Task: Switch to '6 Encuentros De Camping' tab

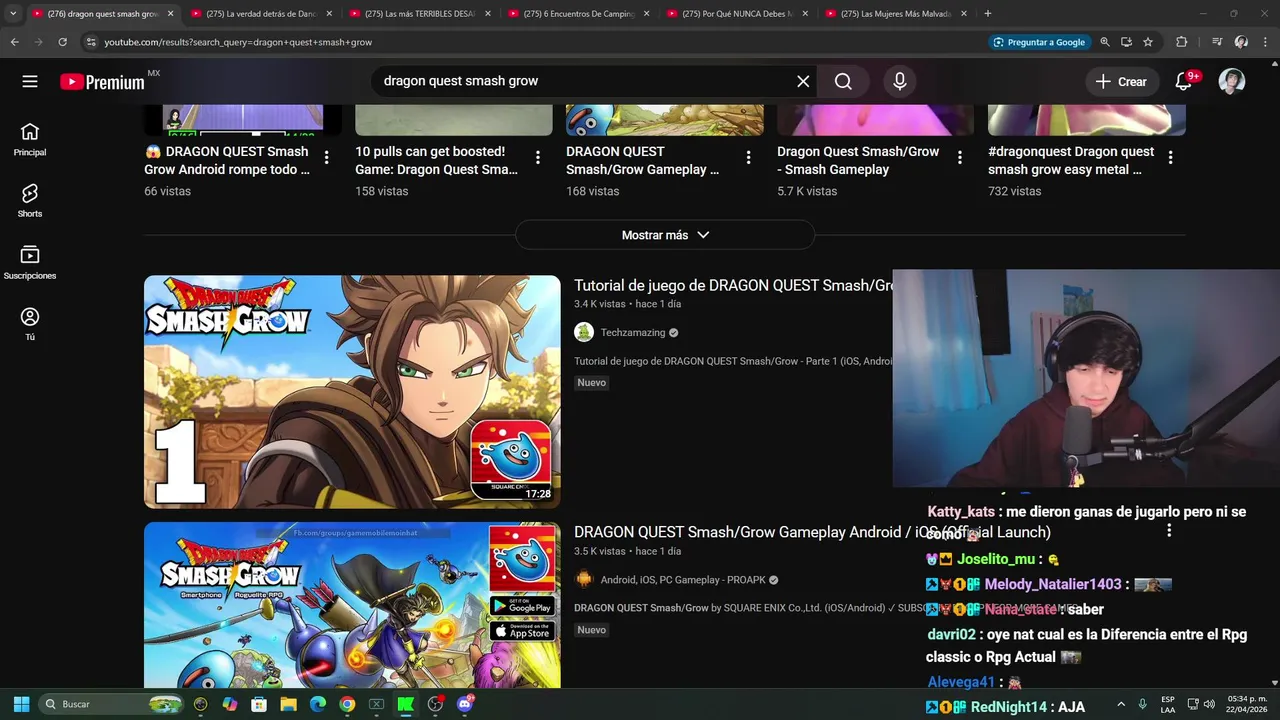Action: 579,14
